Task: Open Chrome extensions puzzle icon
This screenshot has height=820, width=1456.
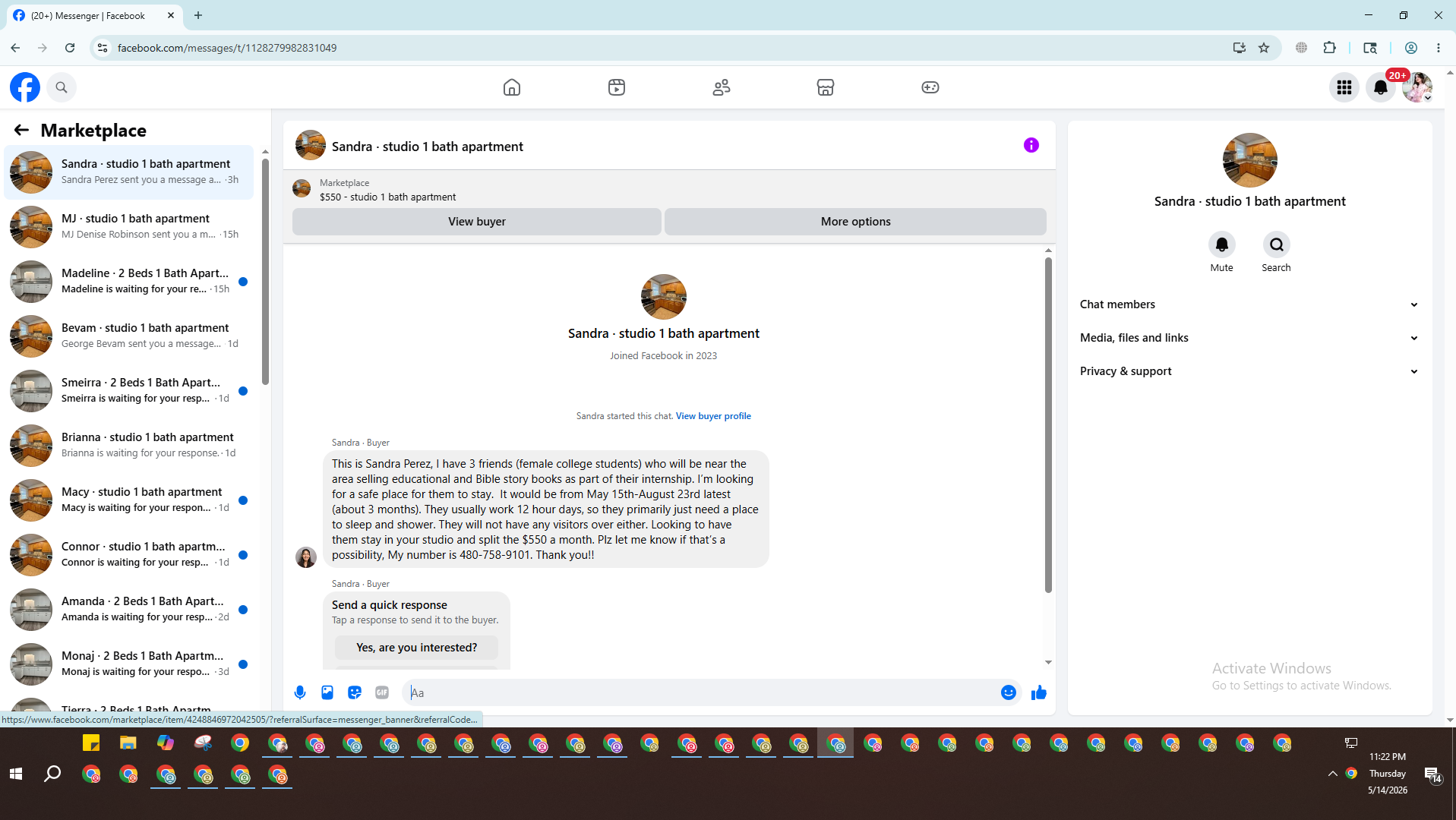Action: [1329, 48]
